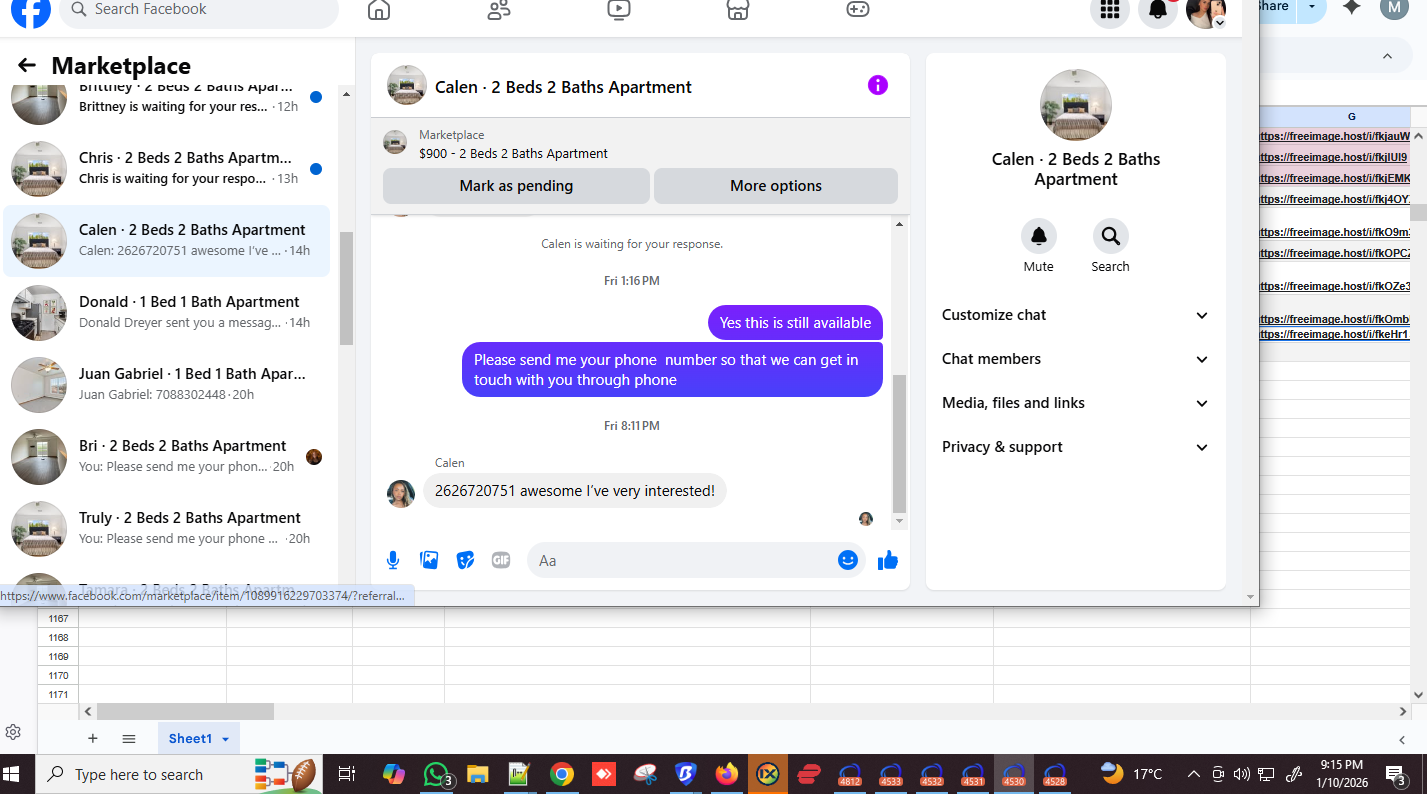Image resolution: width=1427 pixels, height=794 pixels.
Task: Open the account profile picture menu
Action: pos(1205,10)
